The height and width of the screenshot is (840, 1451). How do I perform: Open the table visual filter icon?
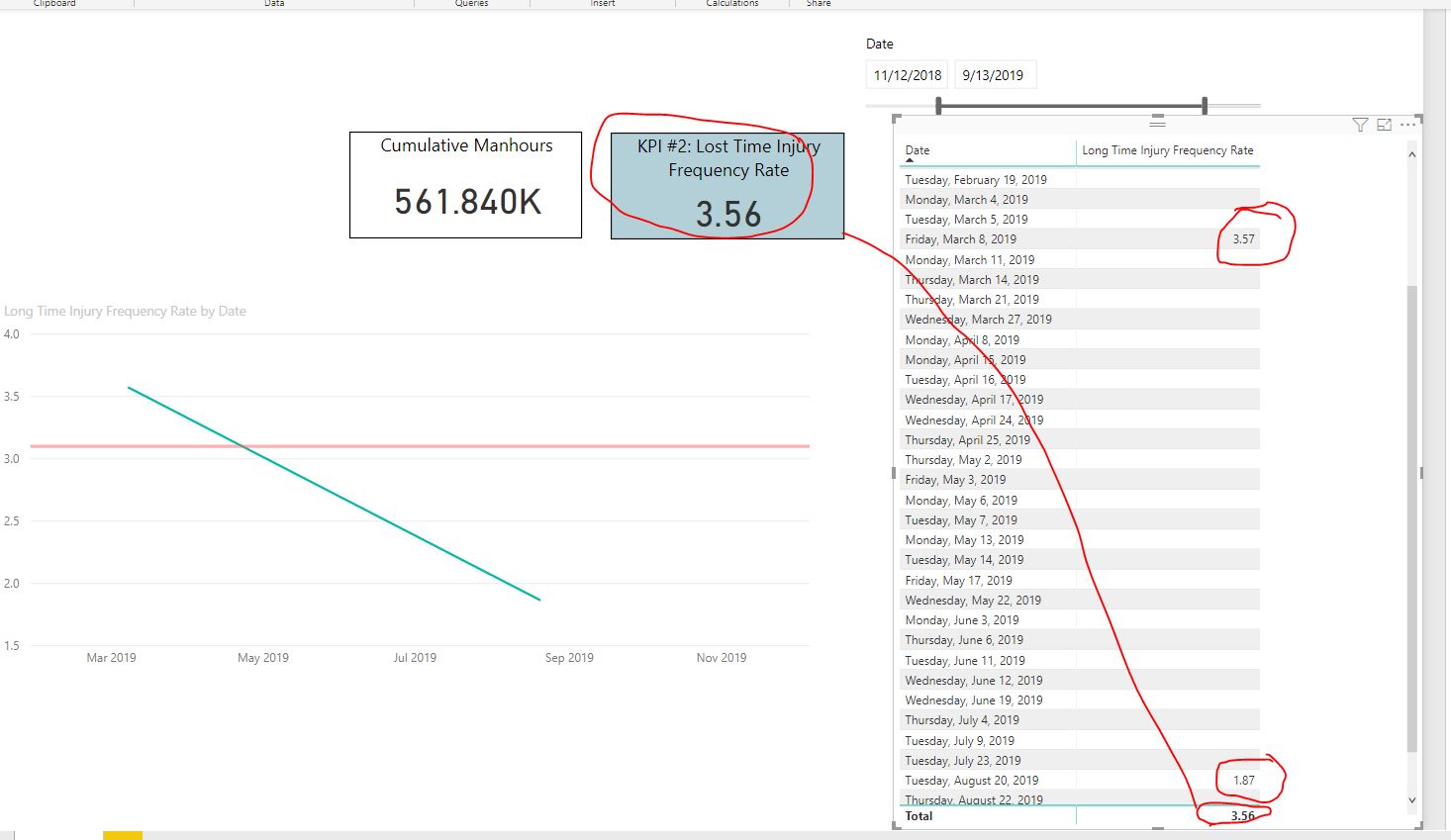pos(1360,125)
